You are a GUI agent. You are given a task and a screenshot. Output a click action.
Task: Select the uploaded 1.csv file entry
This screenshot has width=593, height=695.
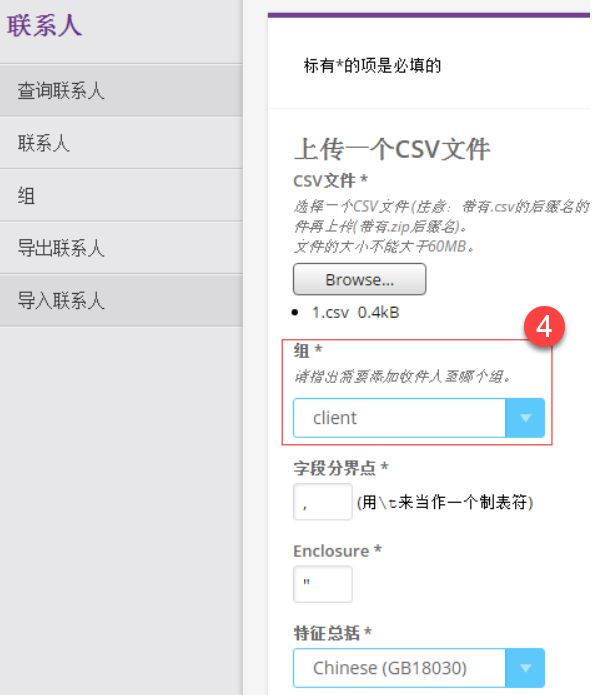click(x=356, y=312)
